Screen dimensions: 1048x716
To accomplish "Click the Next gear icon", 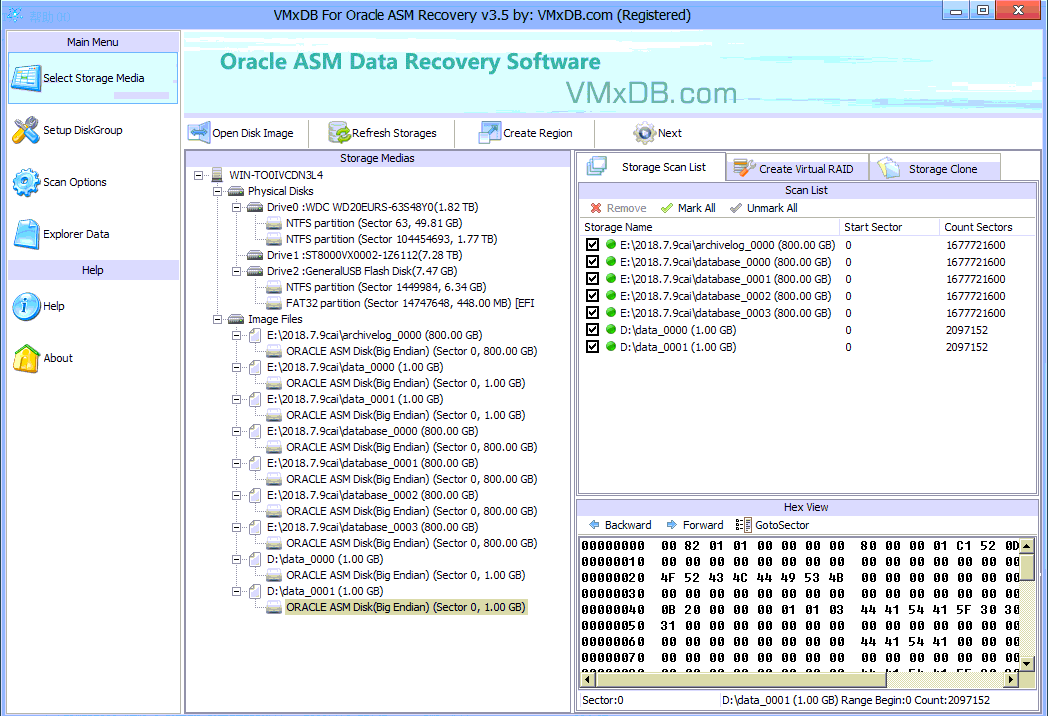I will pyautogui.click(x=644, y=132).
